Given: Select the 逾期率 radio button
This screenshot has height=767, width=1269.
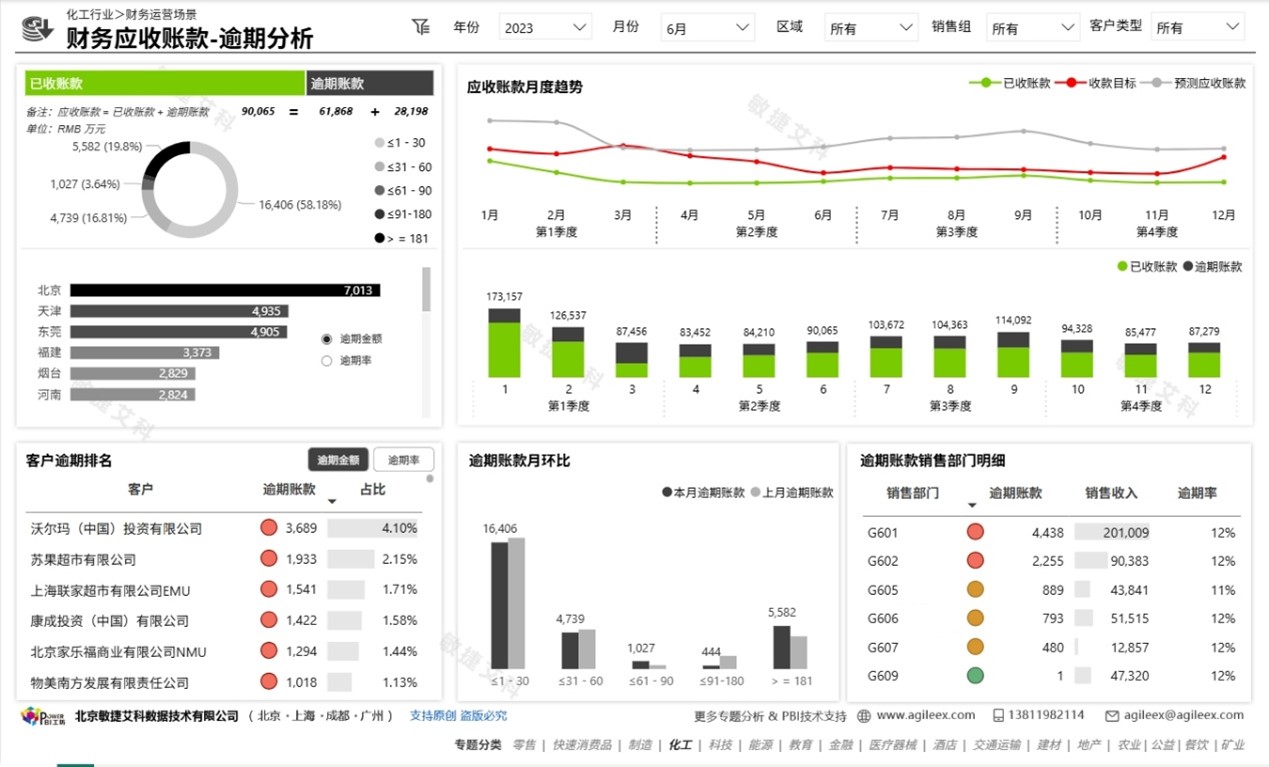Looking at the screenshot, I should [326, 360].
